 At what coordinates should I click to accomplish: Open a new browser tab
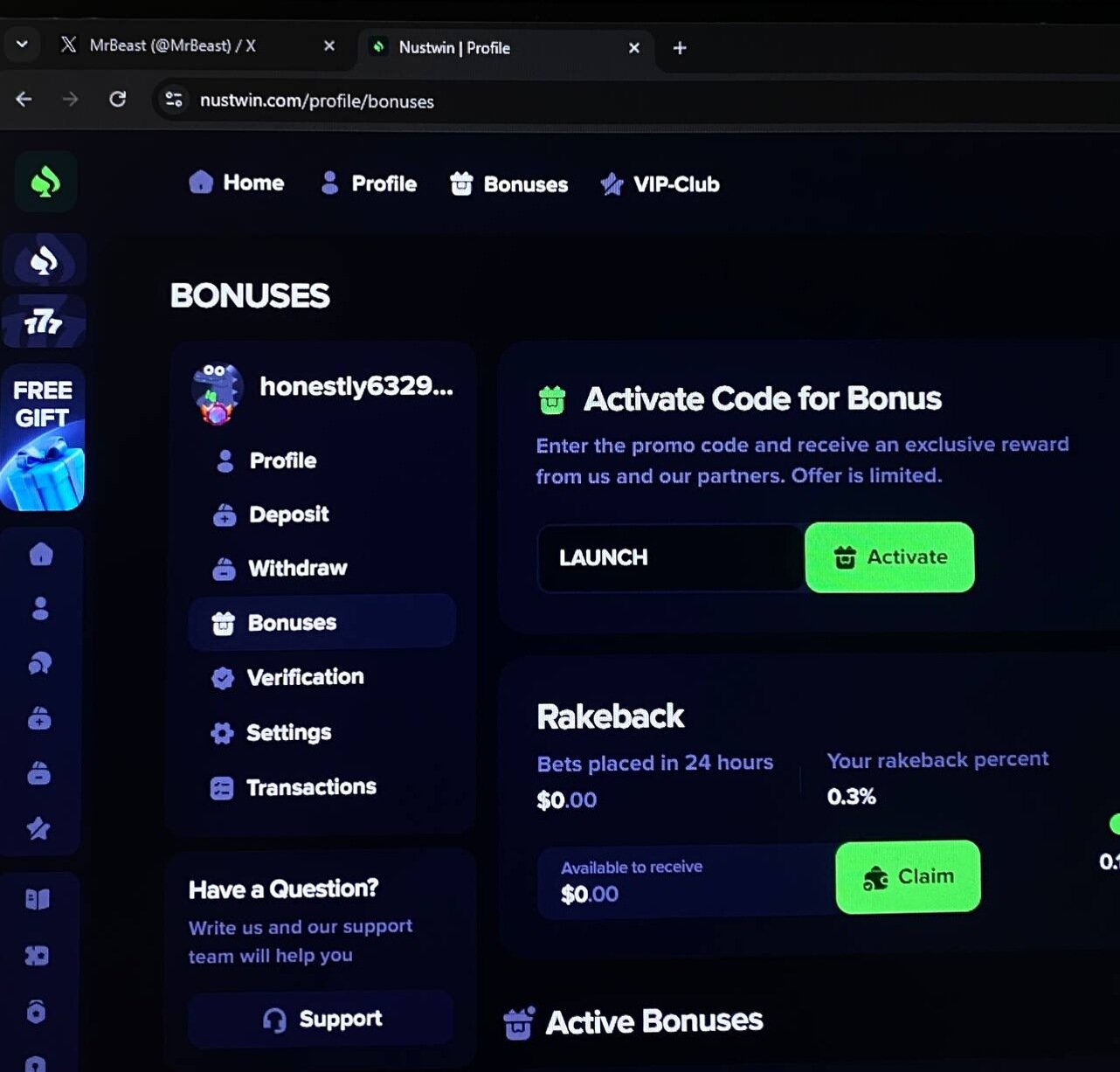point(680,48)
